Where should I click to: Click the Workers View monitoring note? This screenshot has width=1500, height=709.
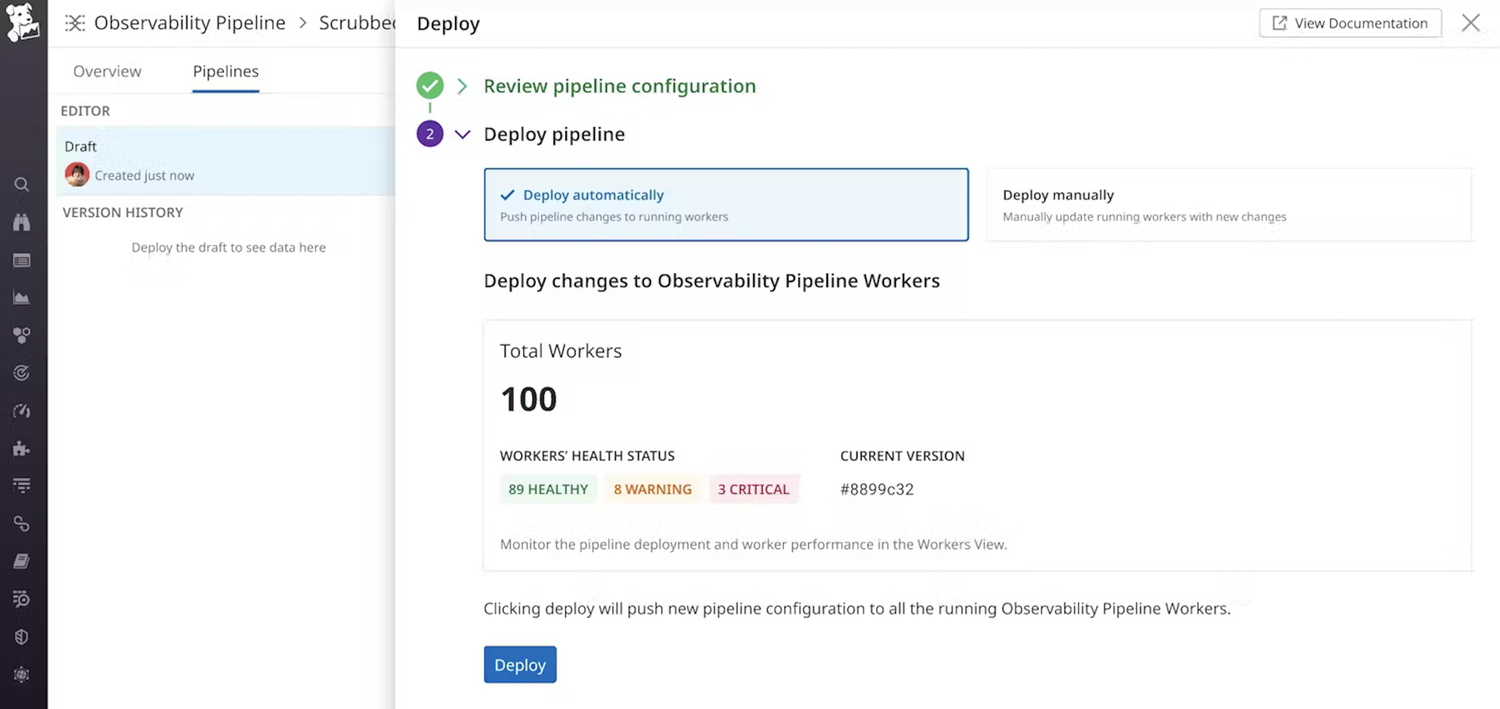pyautogui.click(x=754, y=545)
